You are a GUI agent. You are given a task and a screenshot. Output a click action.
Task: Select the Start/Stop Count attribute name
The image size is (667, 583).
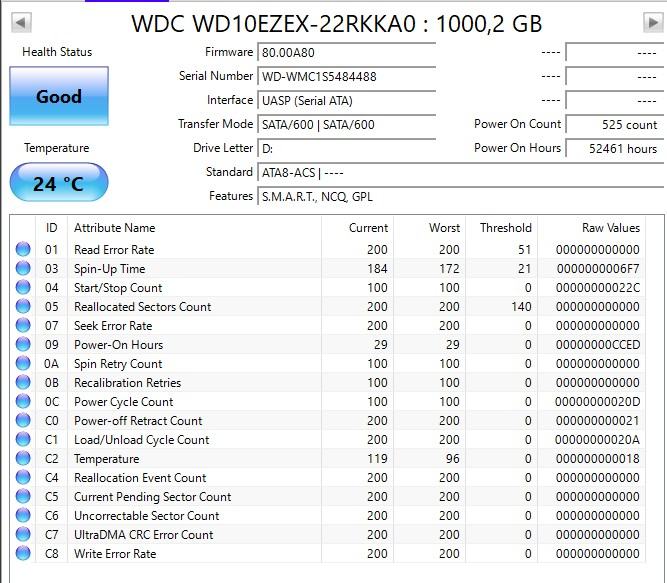(118, 288)
